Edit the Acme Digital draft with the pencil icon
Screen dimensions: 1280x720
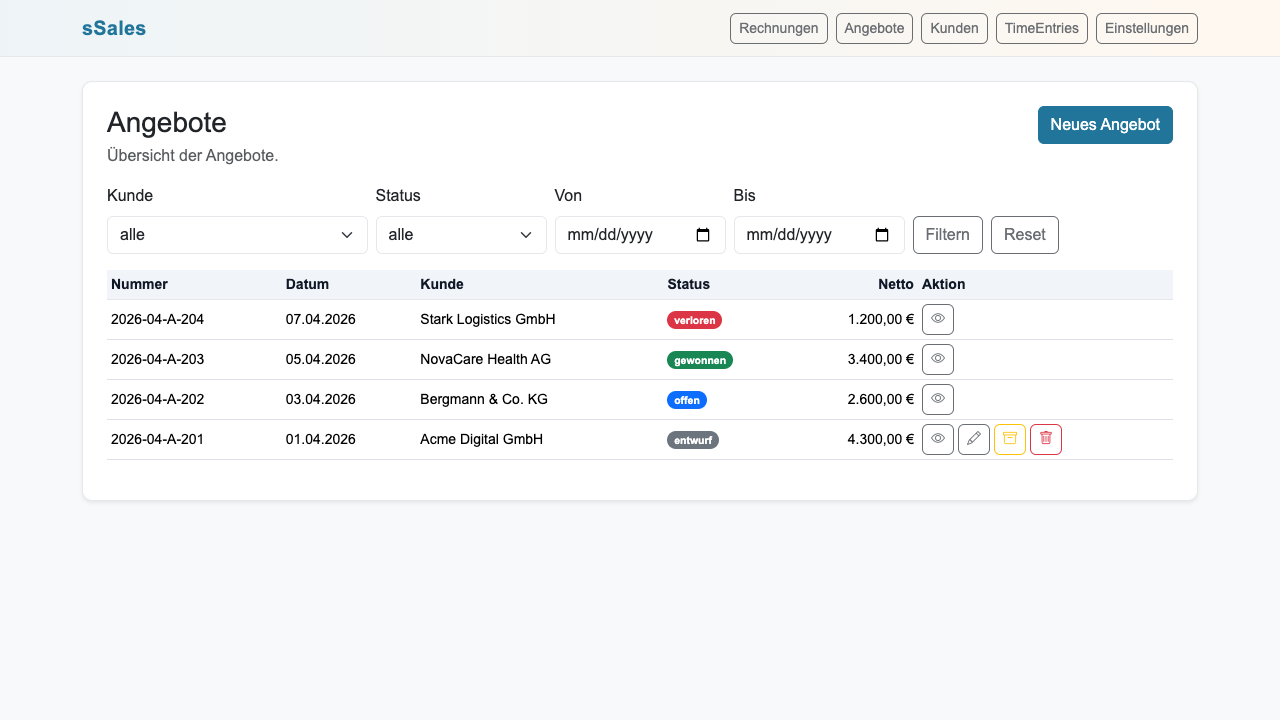(973, 439)
